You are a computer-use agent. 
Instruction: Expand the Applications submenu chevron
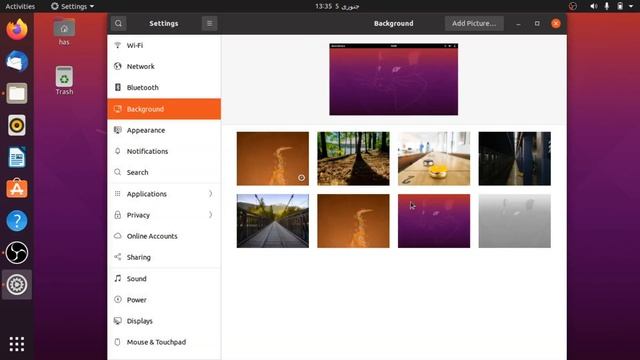click(x=211, y=193)
